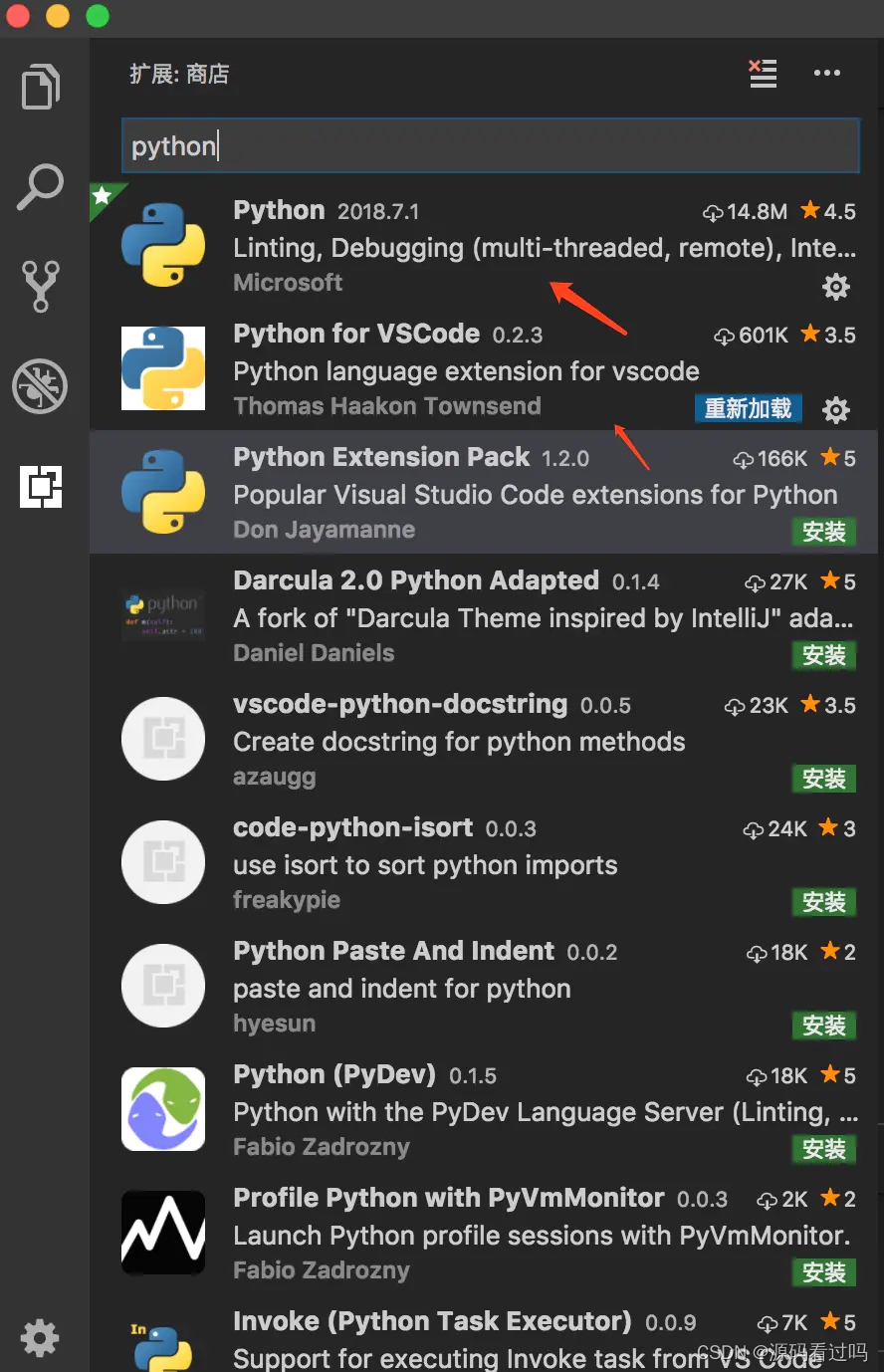Select Python Extension Pack title
The width and height of the screenshot is (884, 1372).
pos(381,457)
